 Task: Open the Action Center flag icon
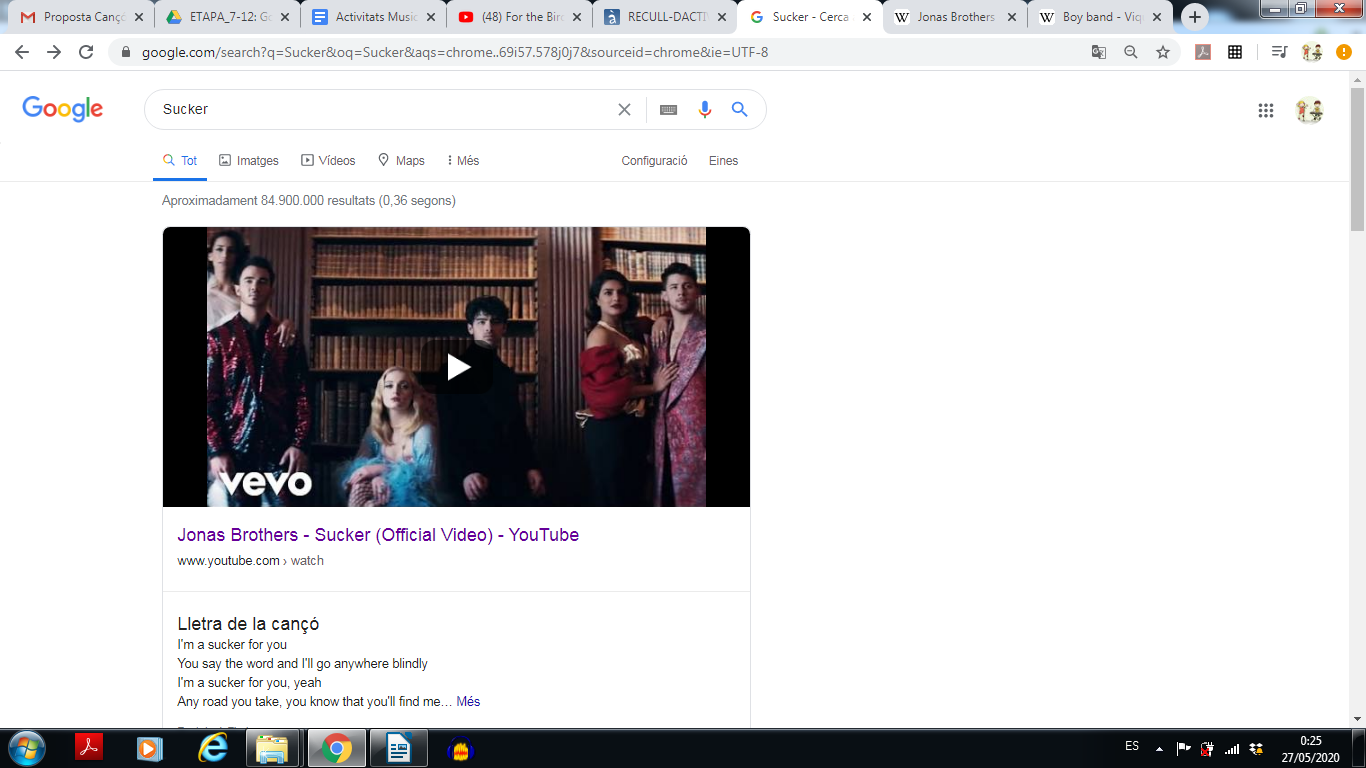1183,748
